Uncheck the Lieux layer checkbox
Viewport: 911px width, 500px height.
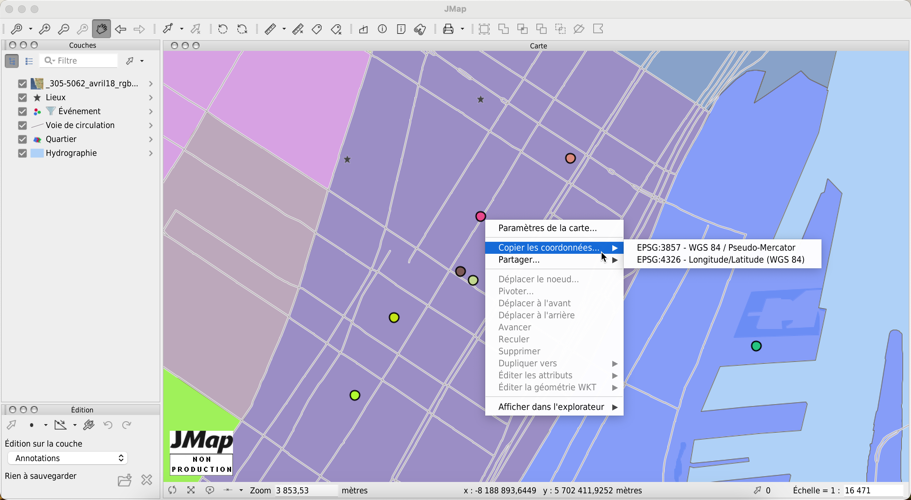click(22, 98)
